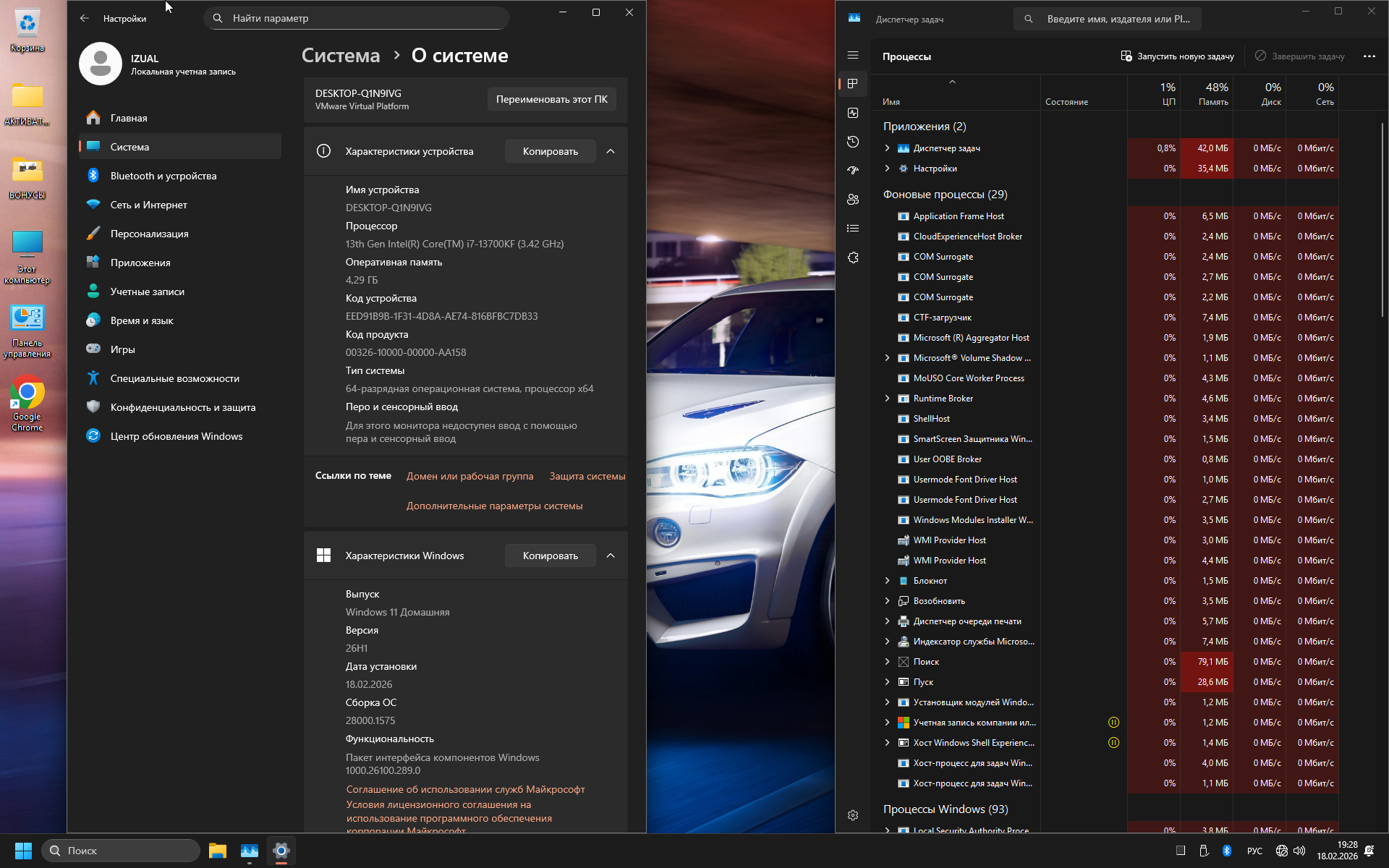Open Services icon in Task Manager sidebar
This screenshot has height=868, width=1389.
[853, 258]
